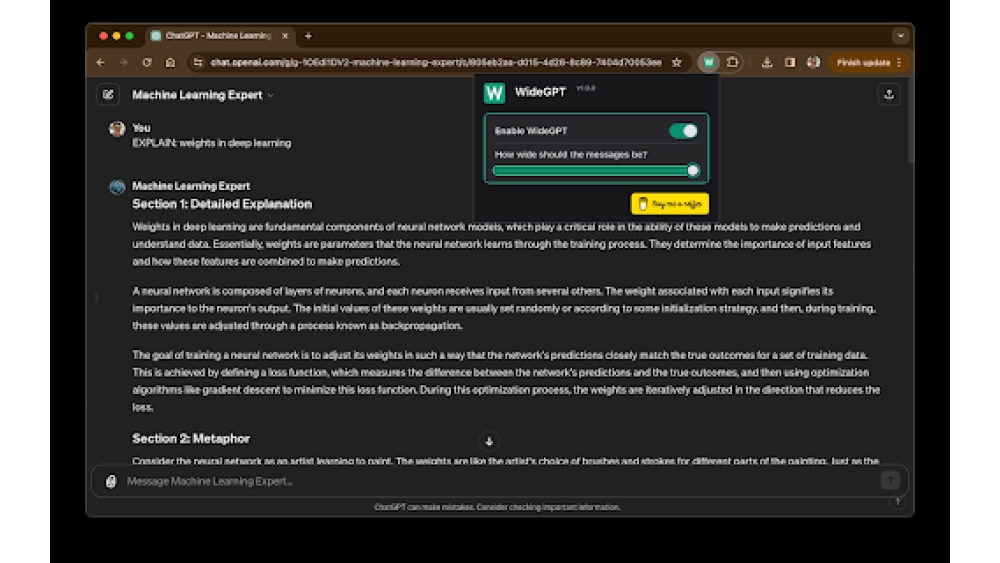Click the page vertical scrollbar
Screen dimensions: 1000x563
click(910, 121)
